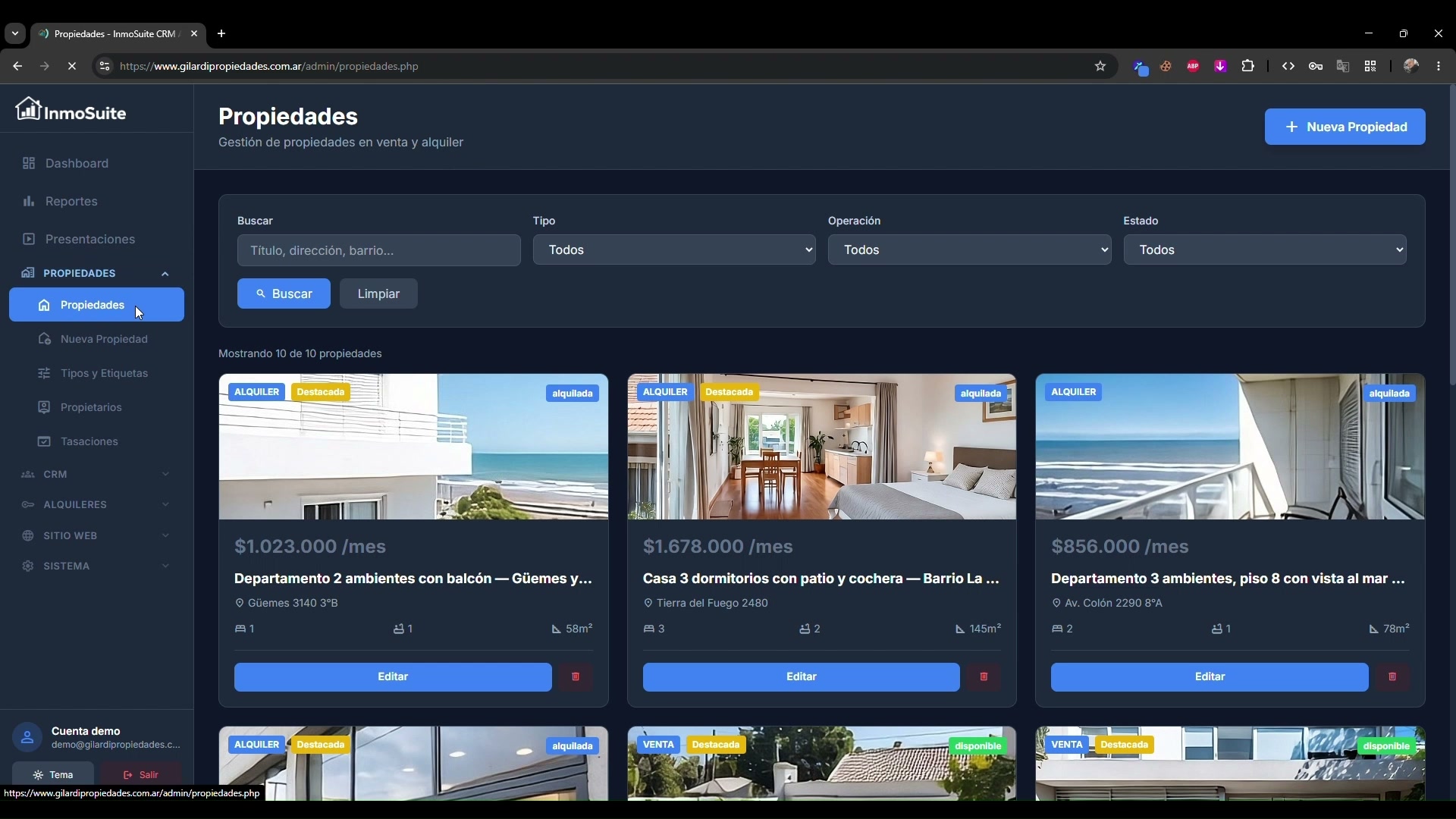Open the Tipo filter dropdown
This screenshot has width=1456, height=819.
pos(674,250)
